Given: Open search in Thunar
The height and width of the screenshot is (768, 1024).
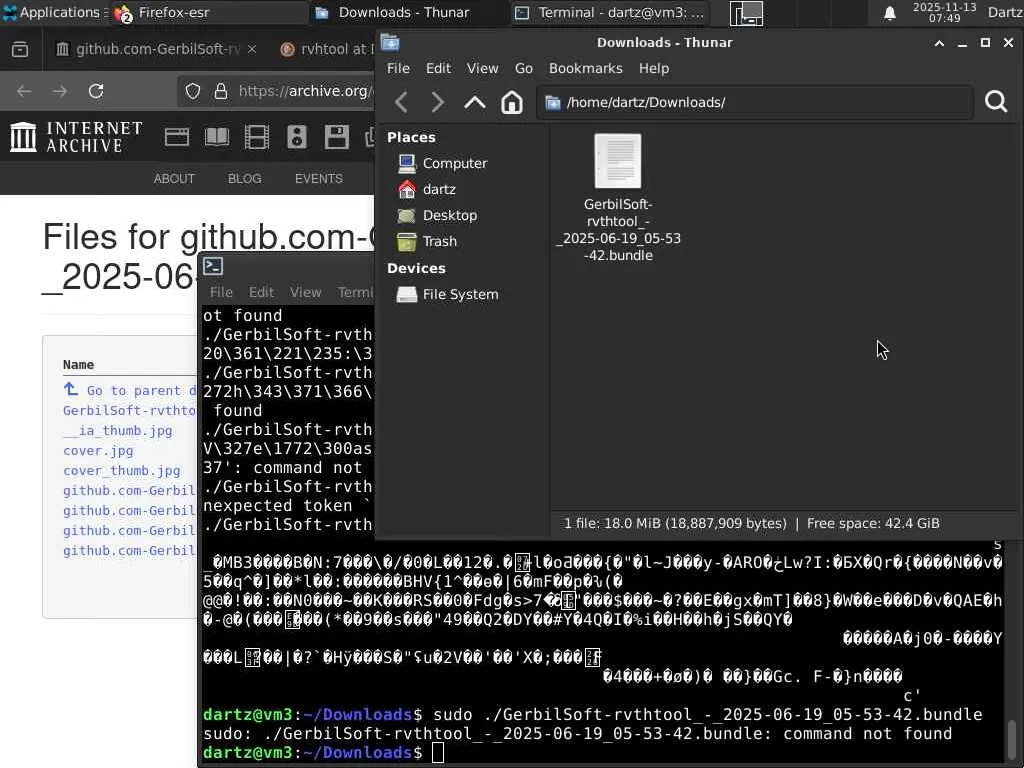Looking at the screenshot, I should coord(996,102).
